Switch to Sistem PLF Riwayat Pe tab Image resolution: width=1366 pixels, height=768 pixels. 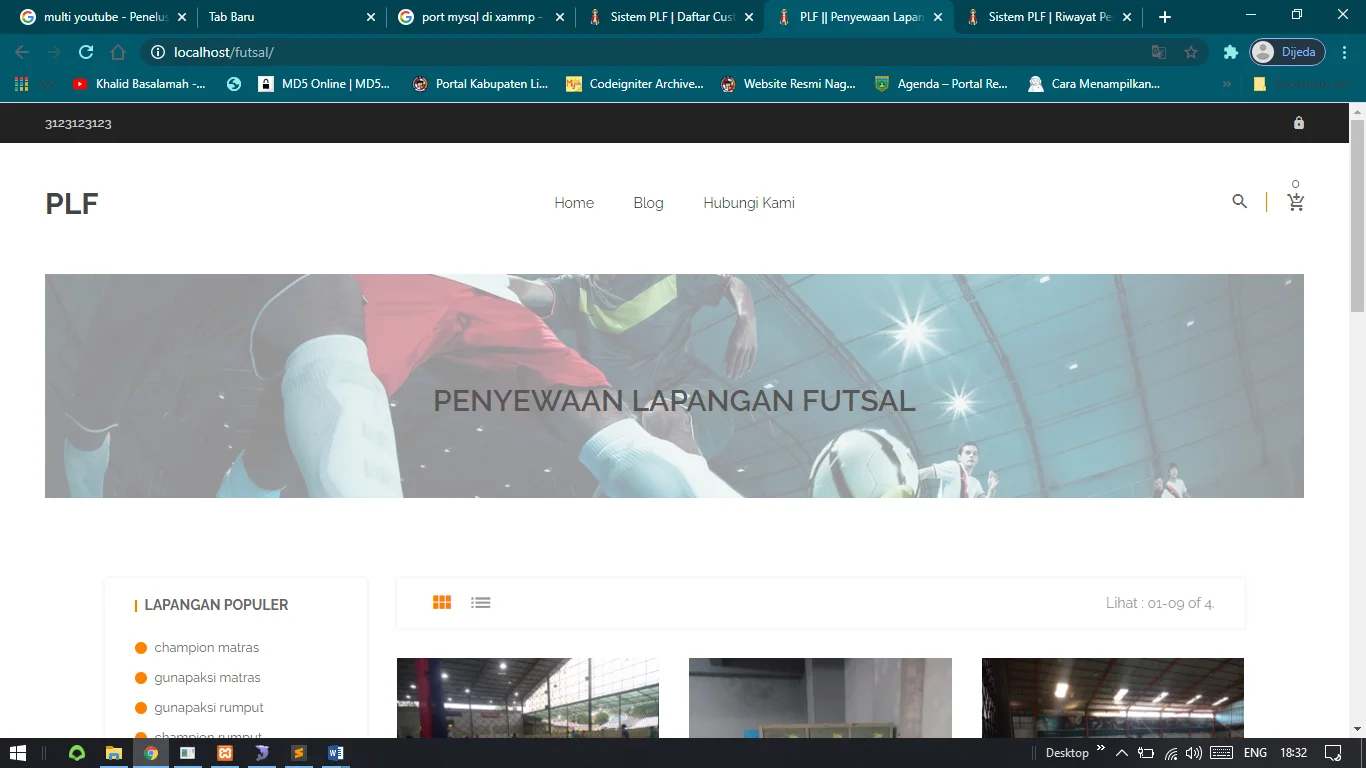1048,17
